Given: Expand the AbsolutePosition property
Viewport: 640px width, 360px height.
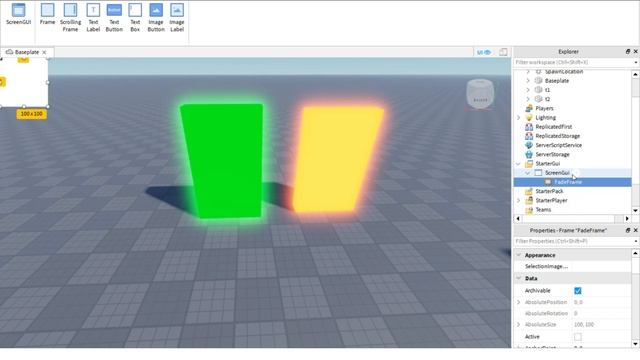Looking at the screenshot, I should coord(519,302).
